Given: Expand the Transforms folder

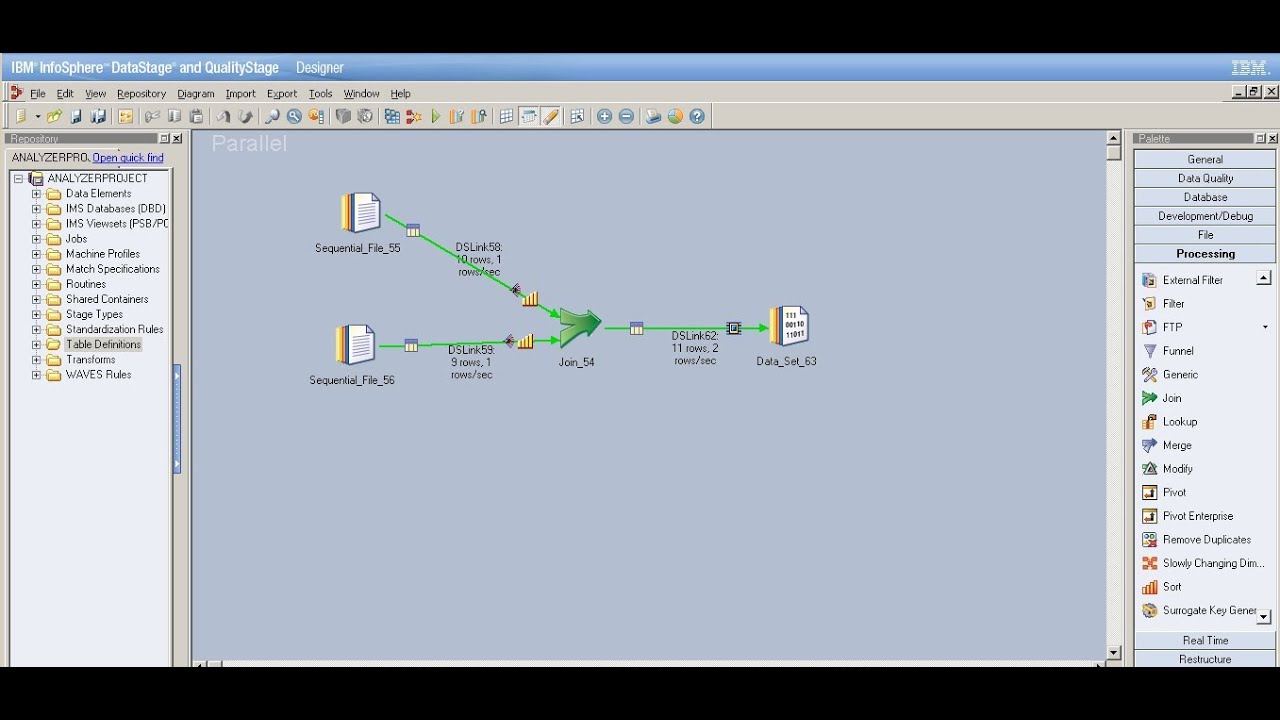Looking at the screenshot, I should click(x=36, y=360).
